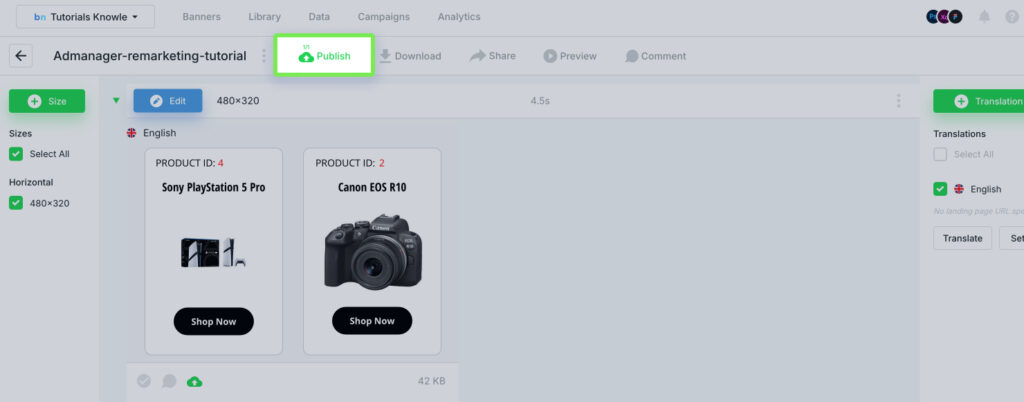Image resolution: width=1024 pixels, height=402 pixels.
Task: Open the 480×320 row three-dot menu
Action: tap(899, 100)
